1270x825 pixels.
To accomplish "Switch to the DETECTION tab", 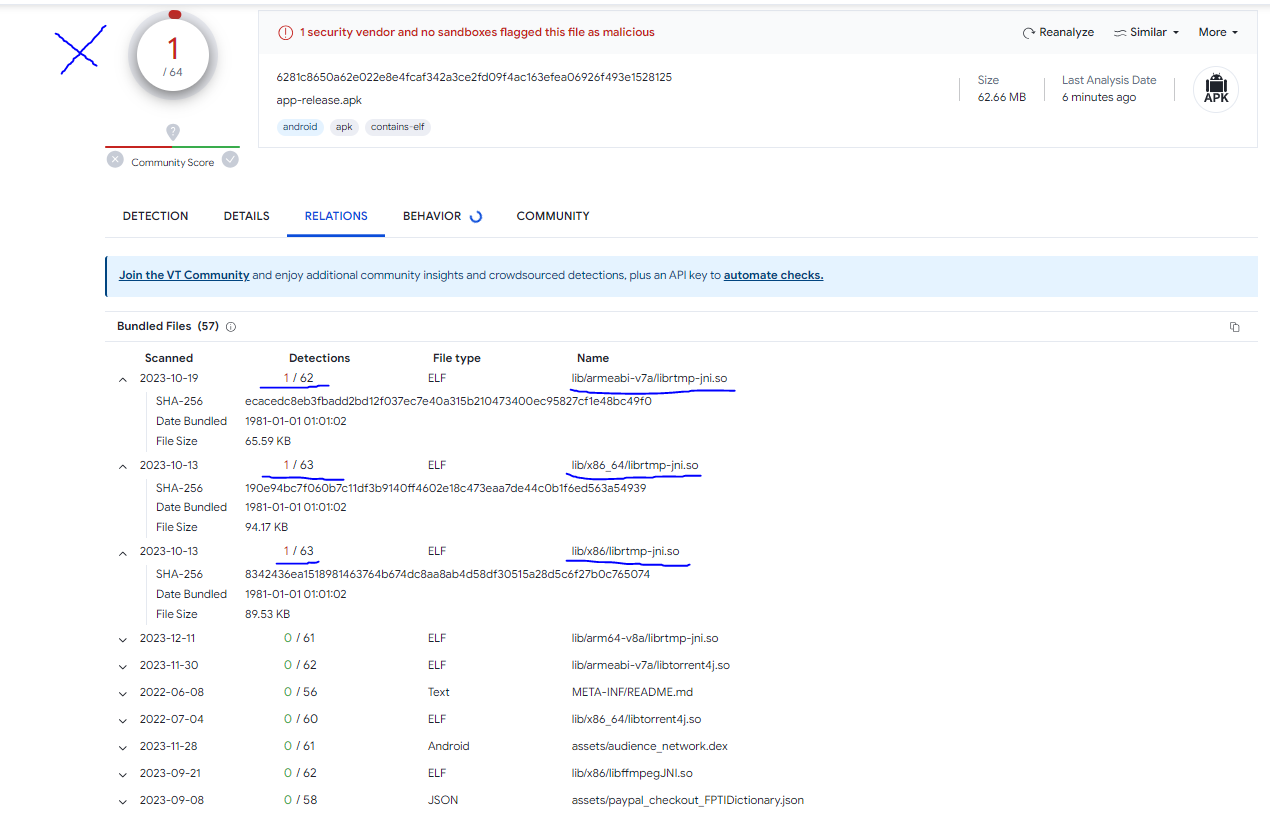I will pyautogui.click(x=155, y=216).
